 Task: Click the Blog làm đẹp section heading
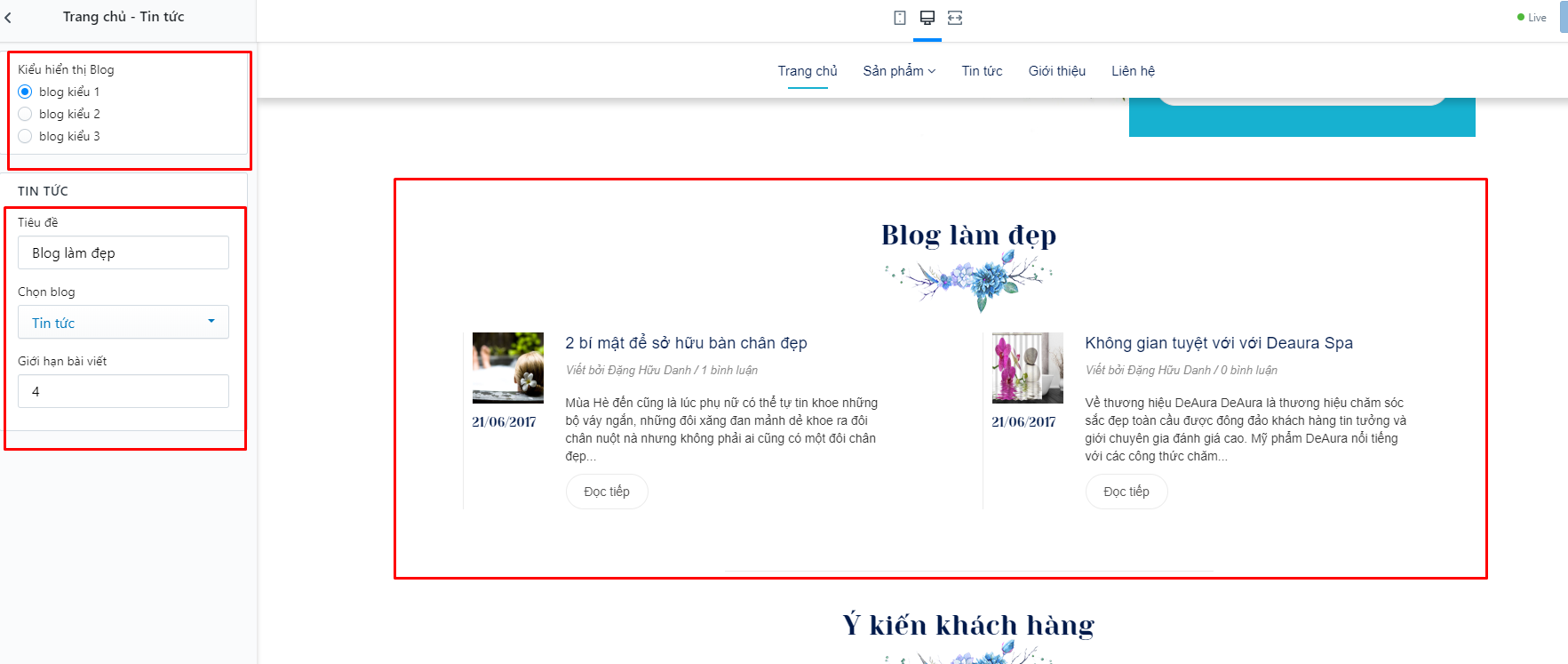point(968,235)
